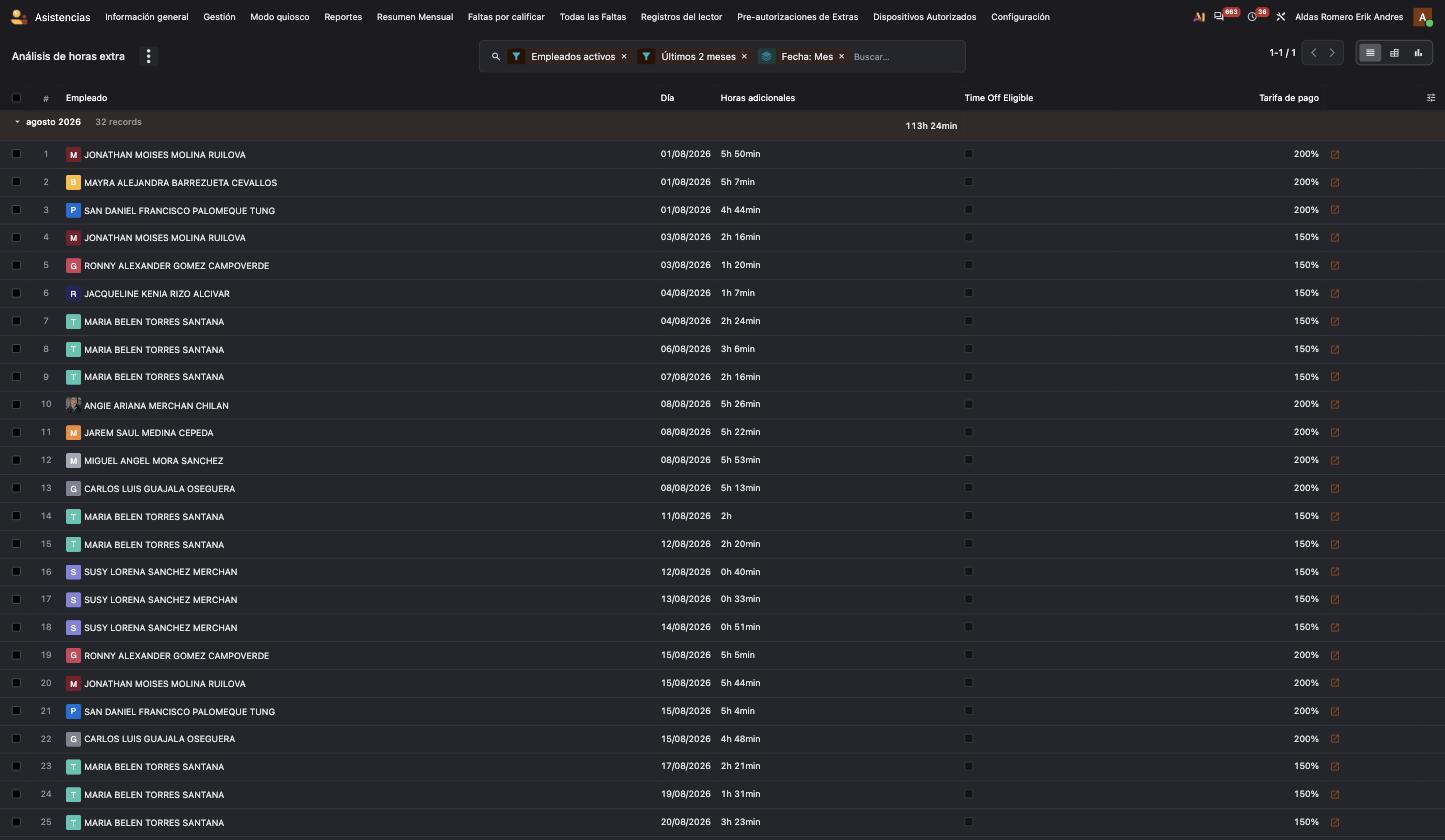1445x840 pixels.
Task: Check the row checkbox for MAYRA ALEJANDRA BARREZUETA
Action: pos(16,182)
